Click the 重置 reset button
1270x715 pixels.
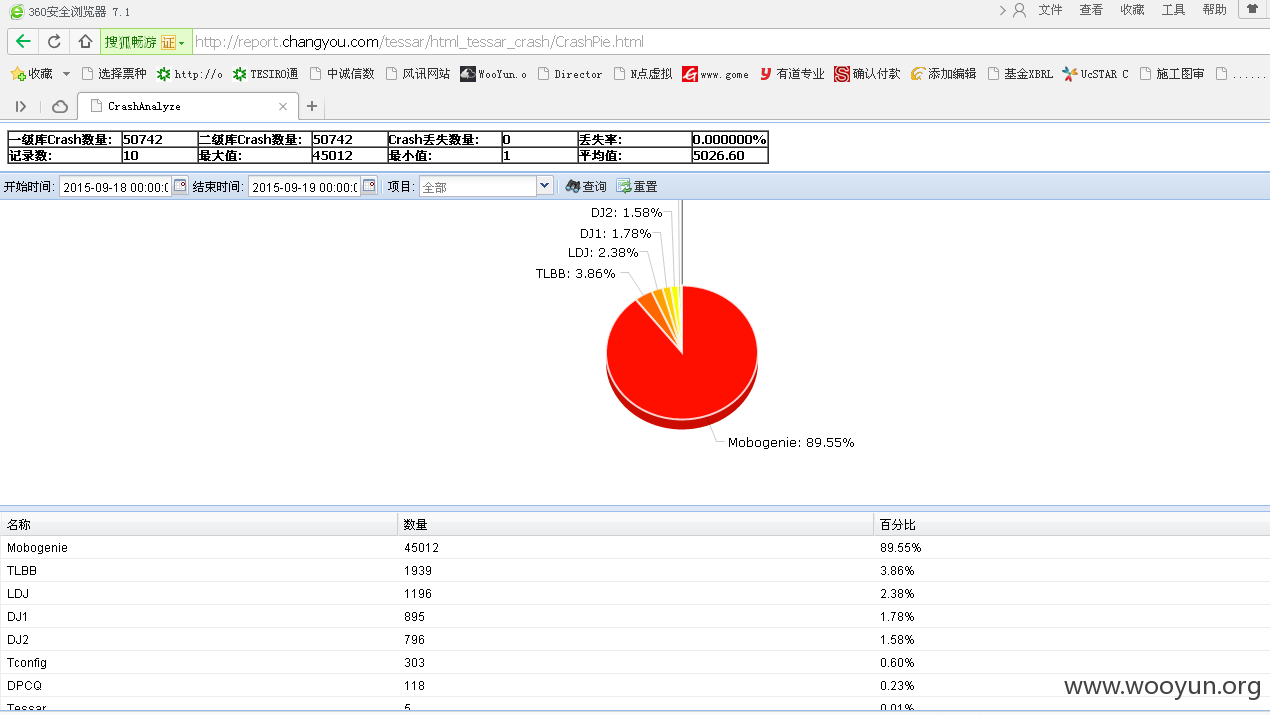637,187
